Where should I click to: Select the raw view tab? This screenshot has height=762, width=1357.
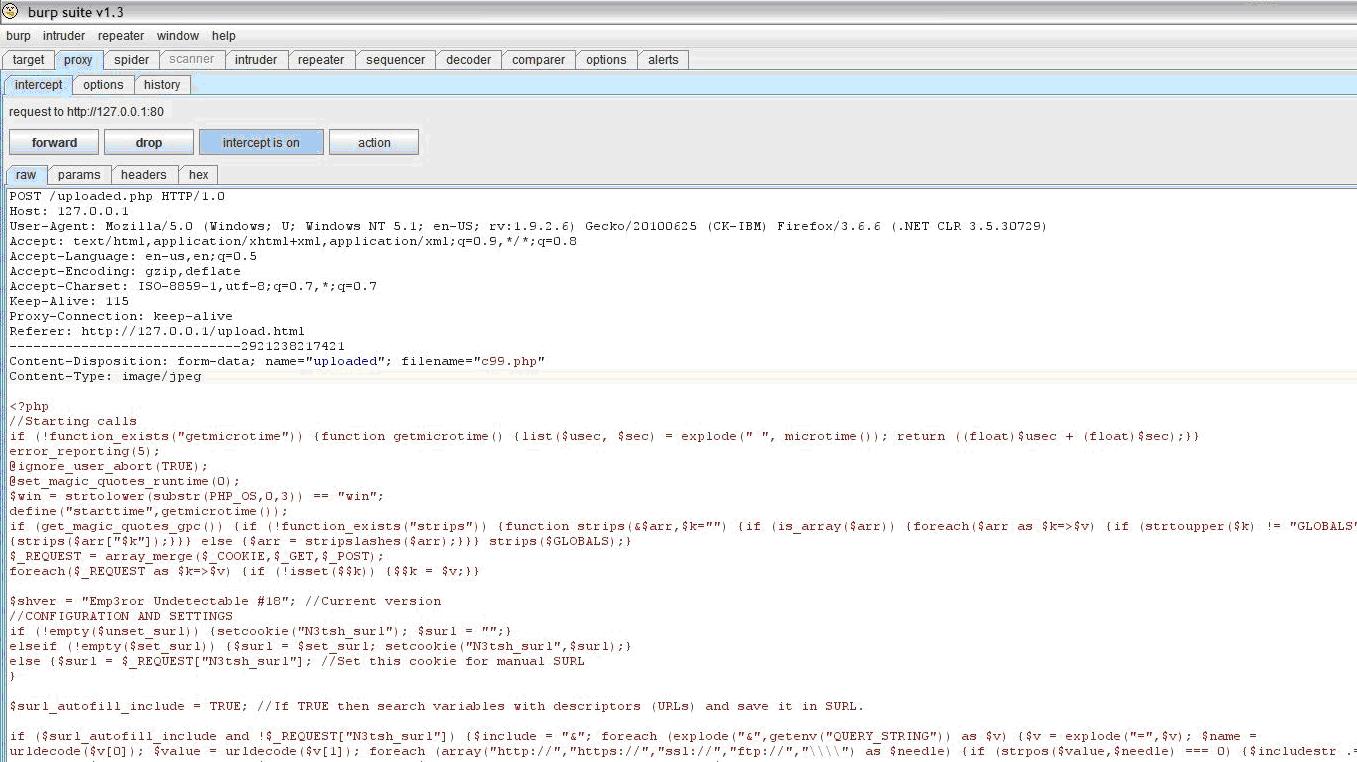[26, 175]
